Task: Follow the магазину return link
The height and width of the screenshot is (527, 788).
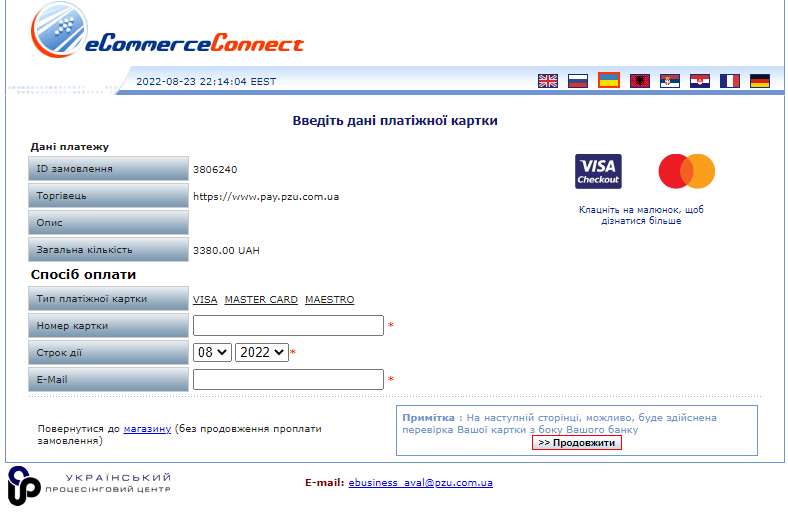Action: 147,429
